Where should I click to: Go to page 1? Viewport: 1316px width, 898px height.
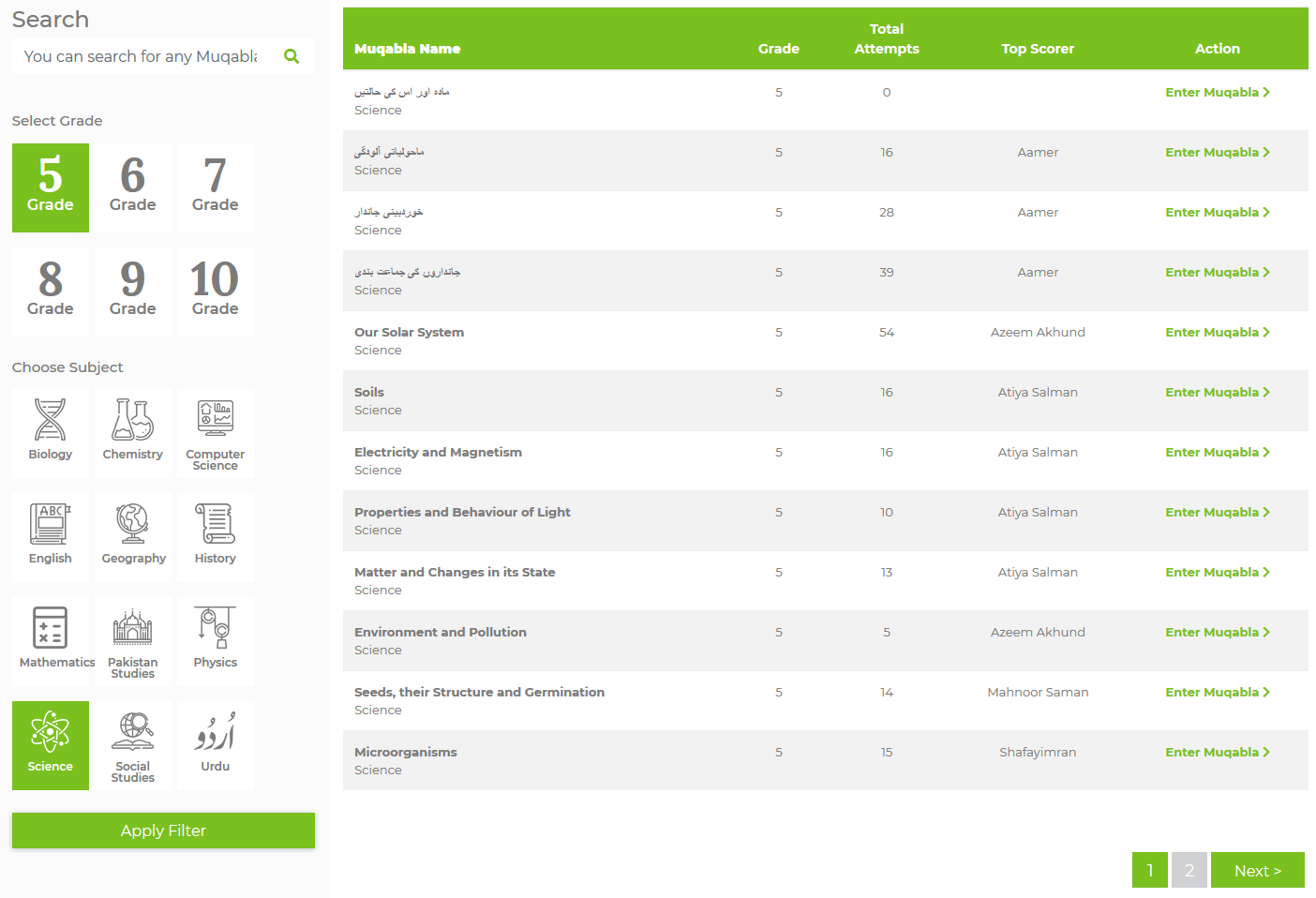[1150, 870]
